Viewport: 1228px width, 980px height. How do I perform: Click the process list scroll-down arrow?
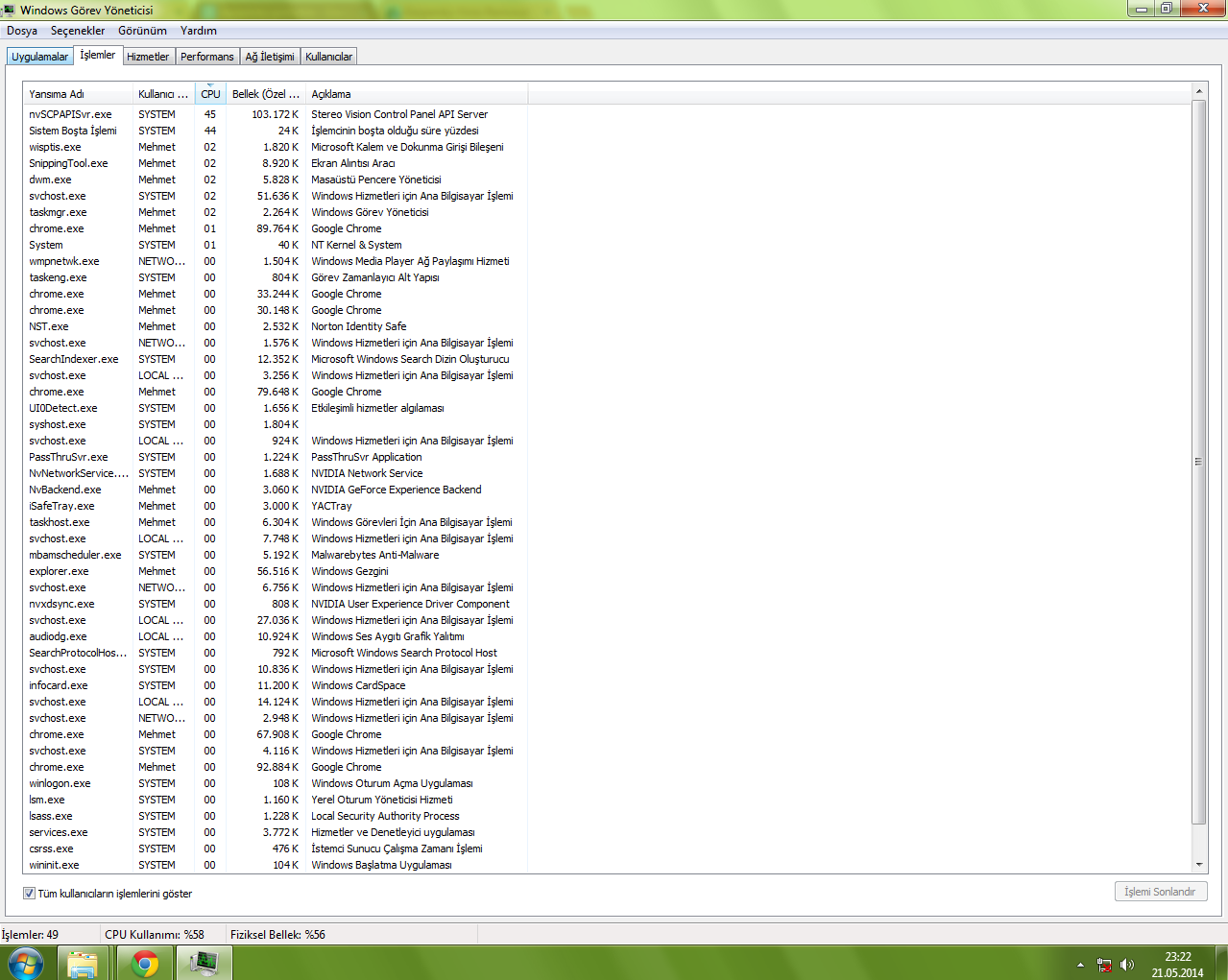click(1198, 865)
